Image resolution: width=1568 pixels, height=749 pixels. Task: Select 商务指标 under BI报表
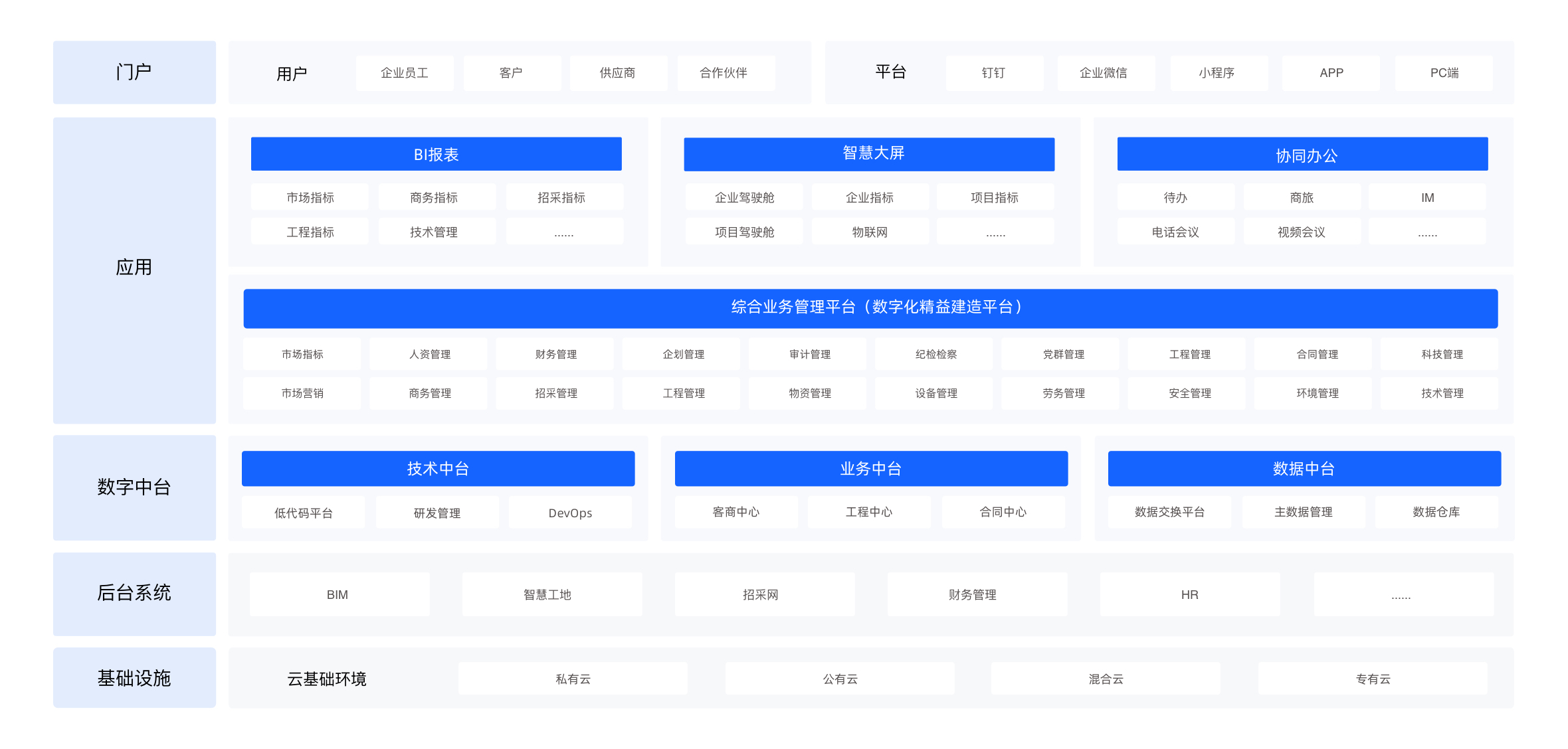pos(437,197)
